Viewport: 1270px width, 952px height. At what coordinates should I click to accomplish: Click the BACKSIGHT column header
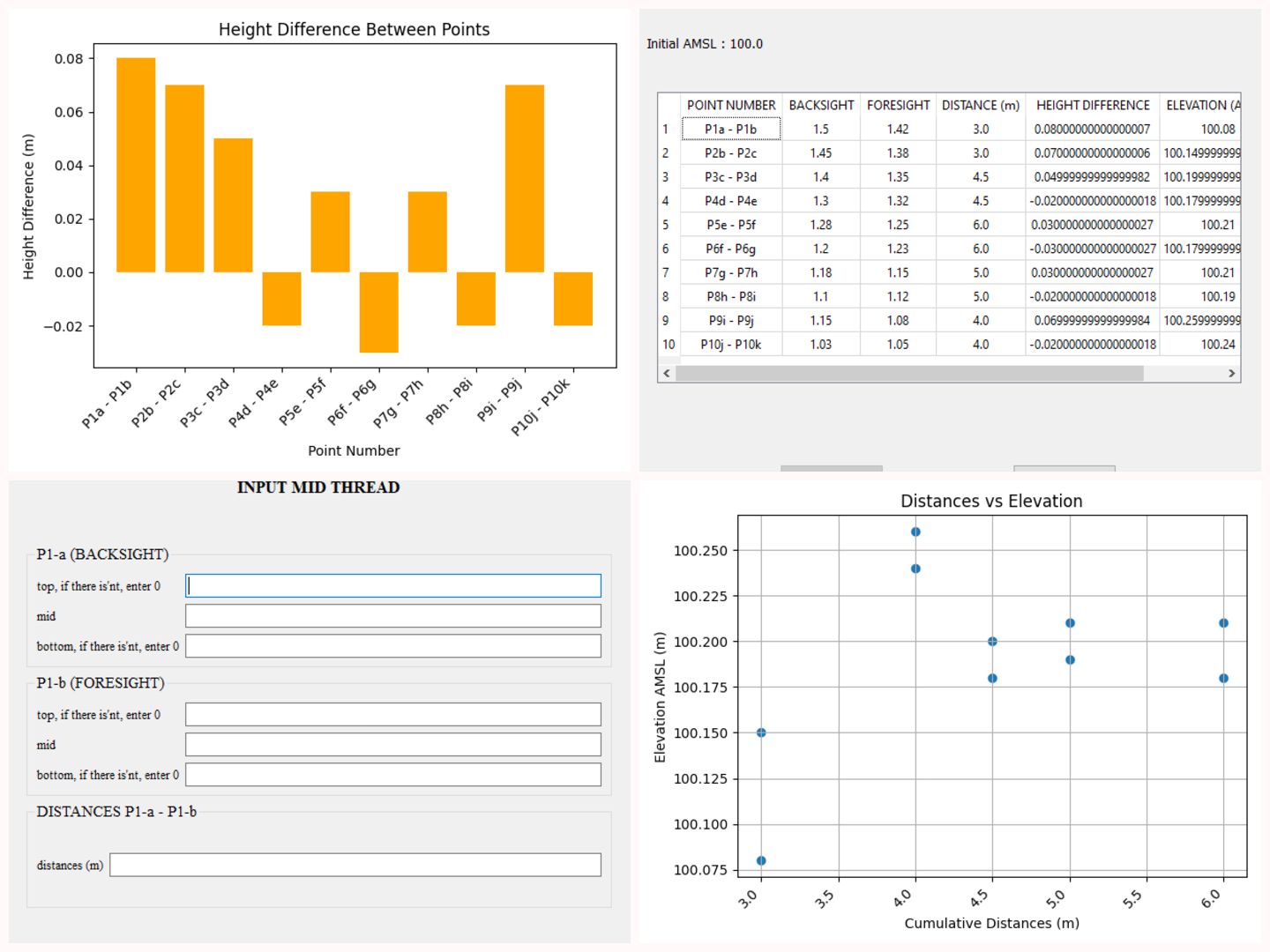pyautogui.click(x=821, y=105)
